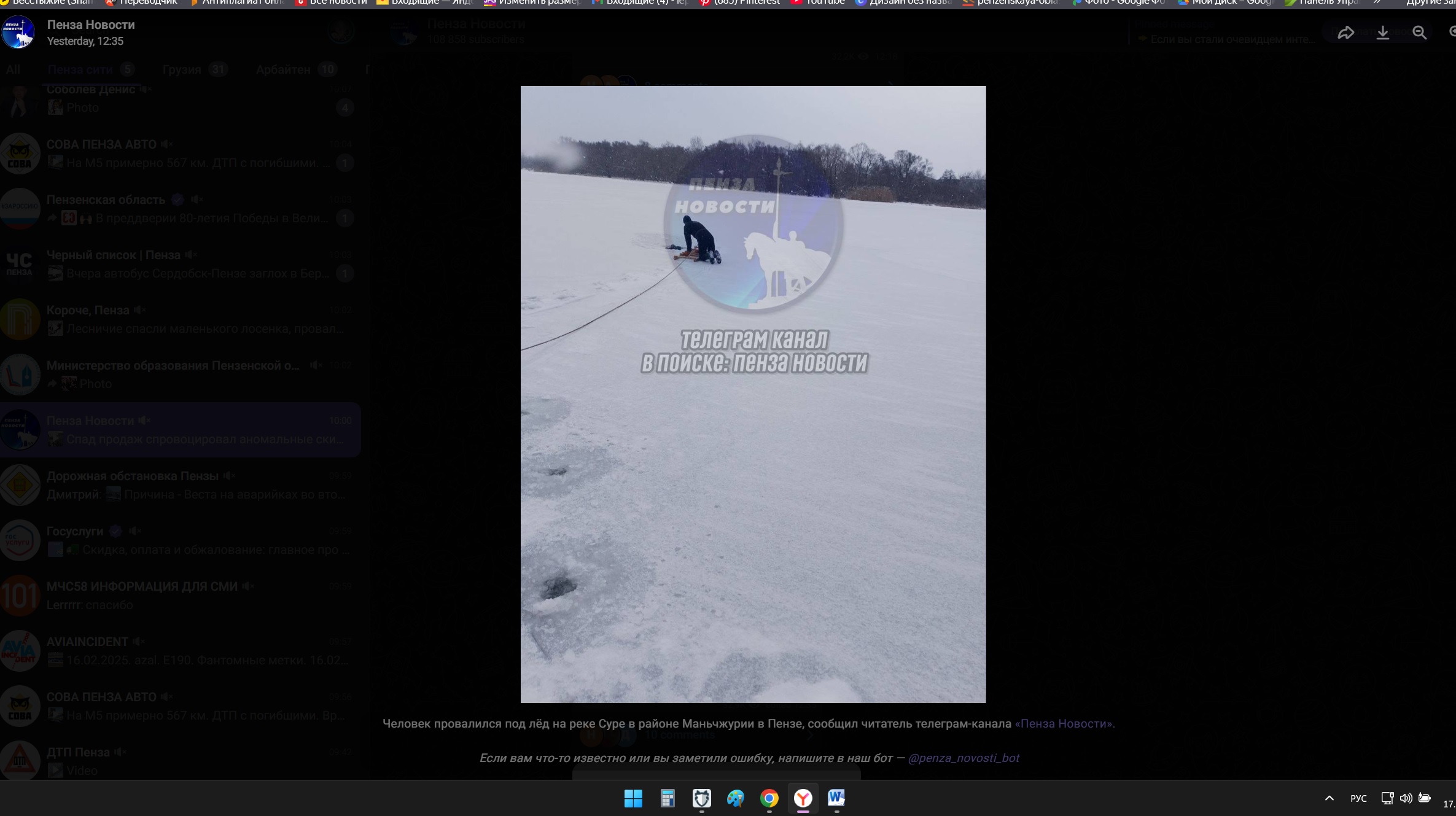The width and height of the screenshot is (1456, 816).
Task: Click the forward arrow icon in media viewer
Action: point(1345,33)
